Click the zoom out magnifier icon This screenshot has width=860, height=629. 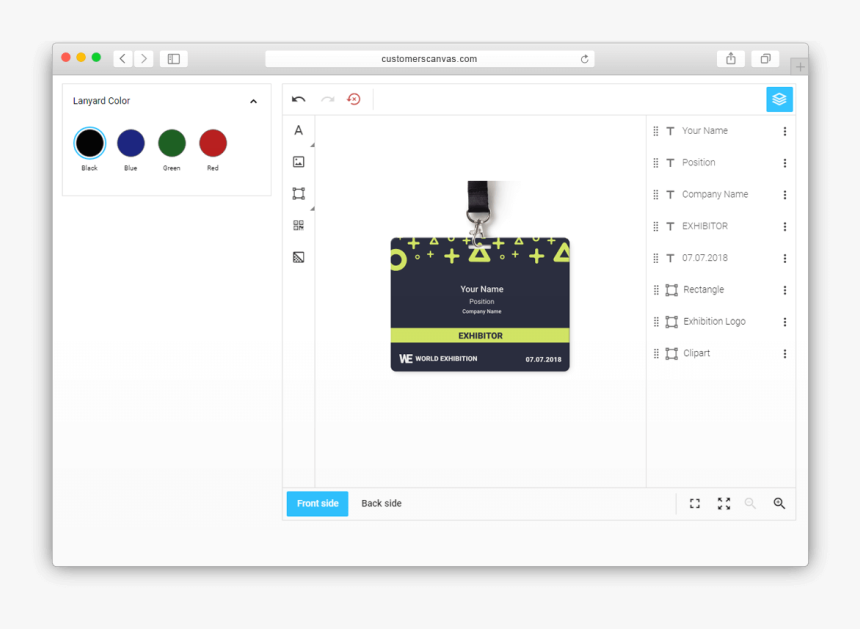tap(750, 503)
